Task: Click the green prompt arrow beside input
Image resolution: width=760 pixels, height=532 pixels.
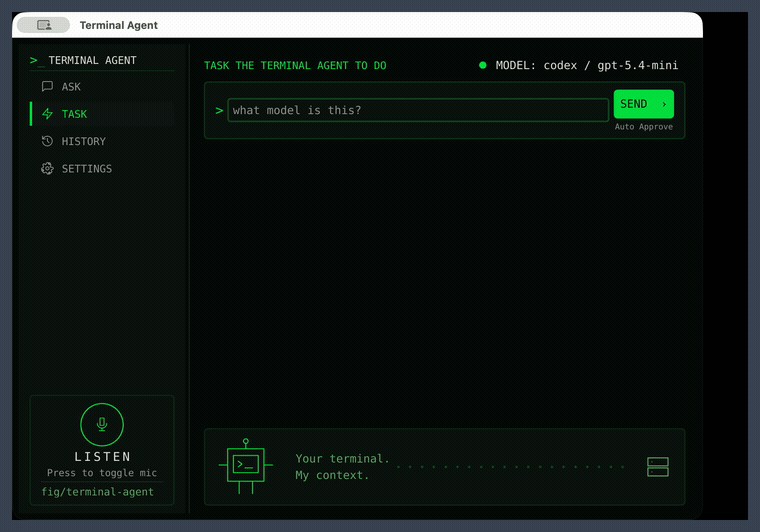Action: coord(219,110)
